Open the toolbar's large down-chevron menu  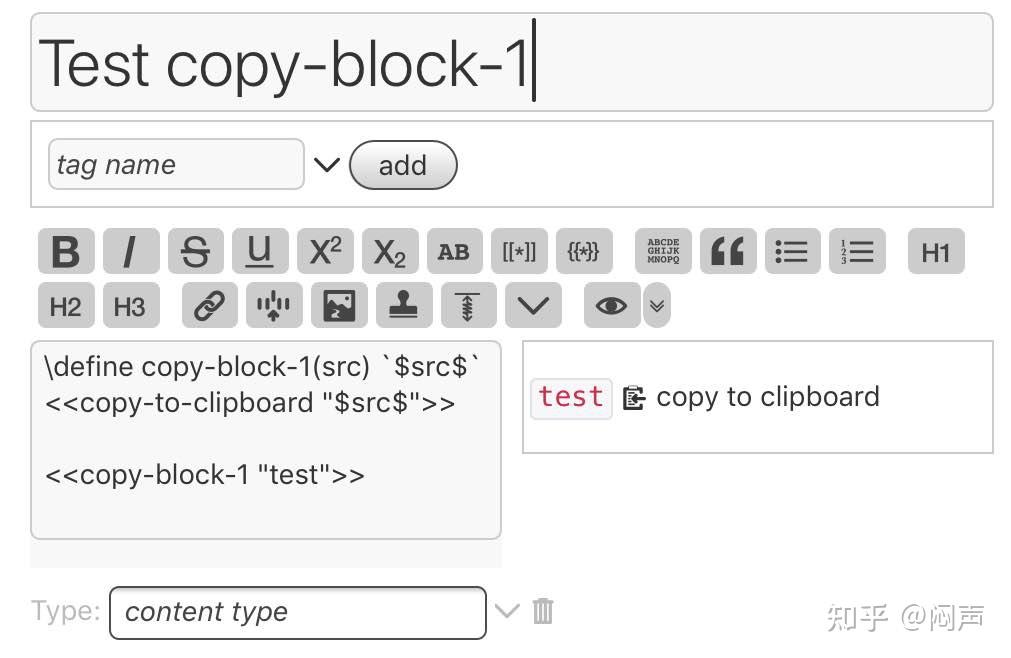533,306
